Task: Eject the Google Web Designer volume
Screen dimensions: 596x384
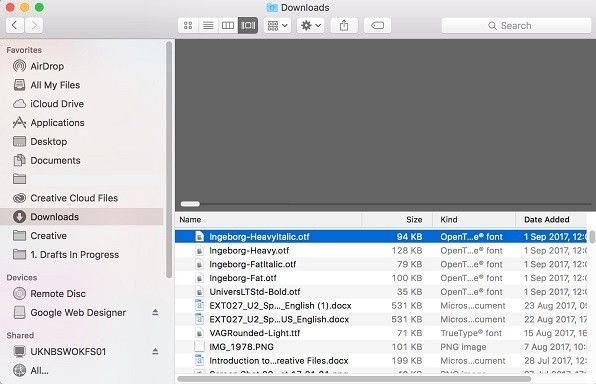Action: (x=155, y=313)
